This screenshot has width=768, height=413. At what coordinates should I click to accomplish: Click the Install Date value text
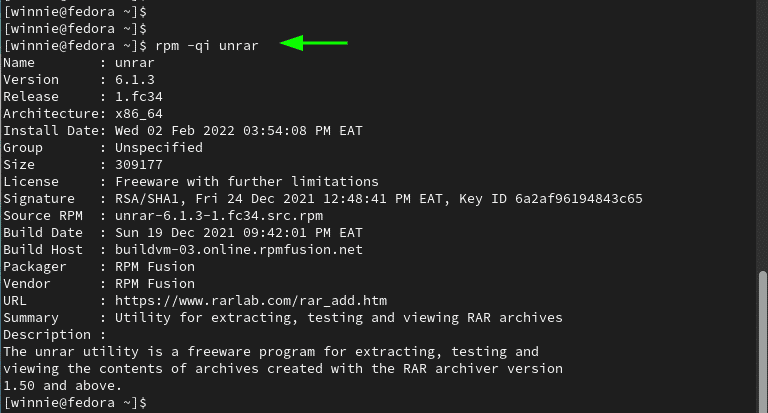point(239,131)
